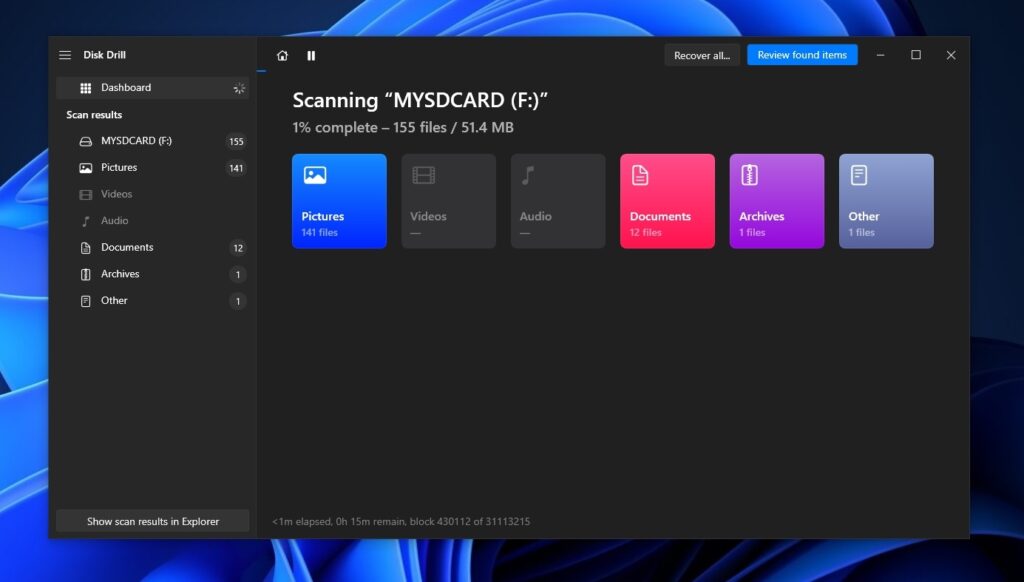
Task: Open the hamburger menu in Disk Drill
Action: 64,55
